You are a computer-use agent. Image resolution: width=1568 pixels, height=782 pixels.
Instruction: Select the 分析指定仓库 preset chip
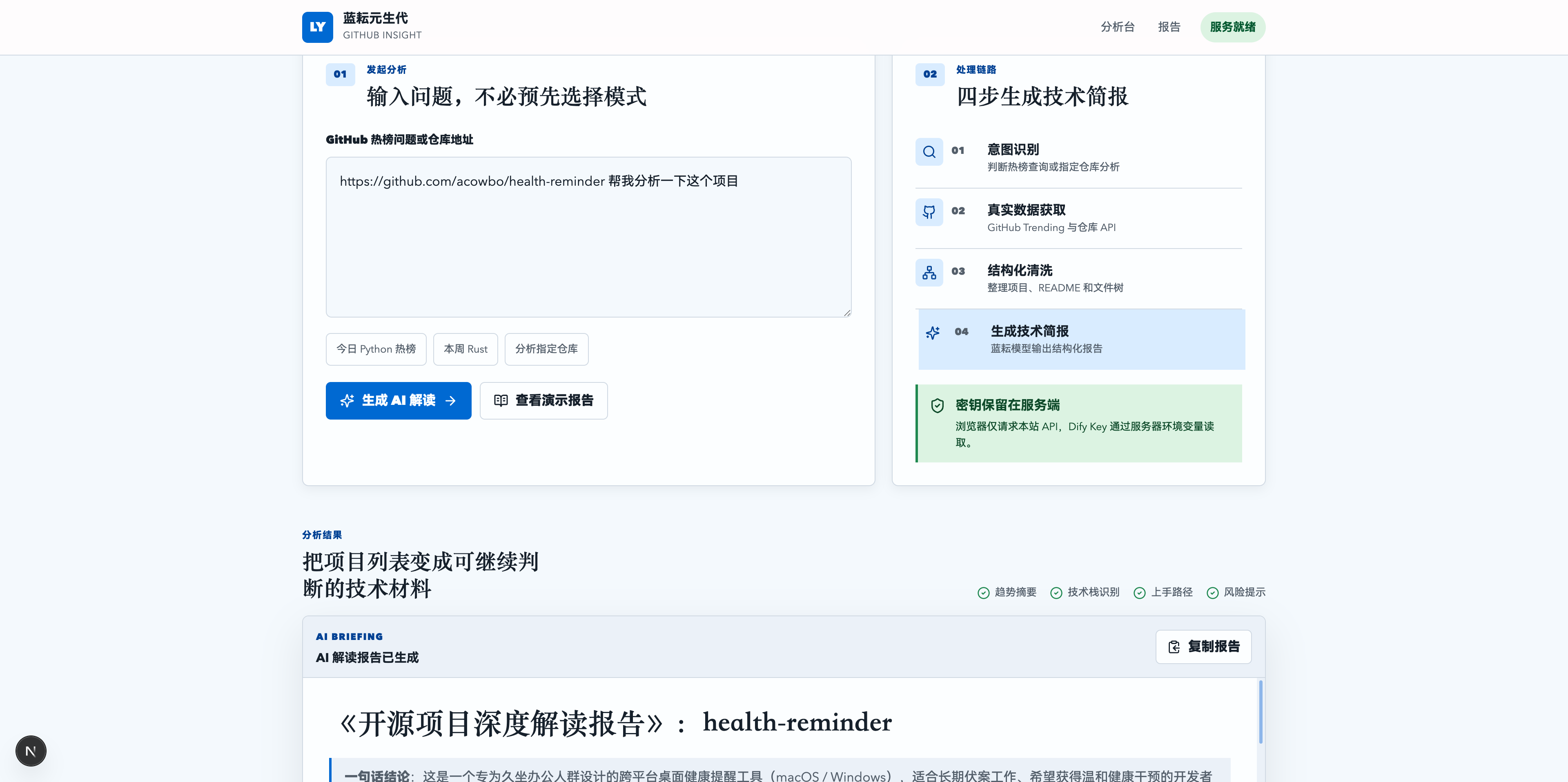546,349
